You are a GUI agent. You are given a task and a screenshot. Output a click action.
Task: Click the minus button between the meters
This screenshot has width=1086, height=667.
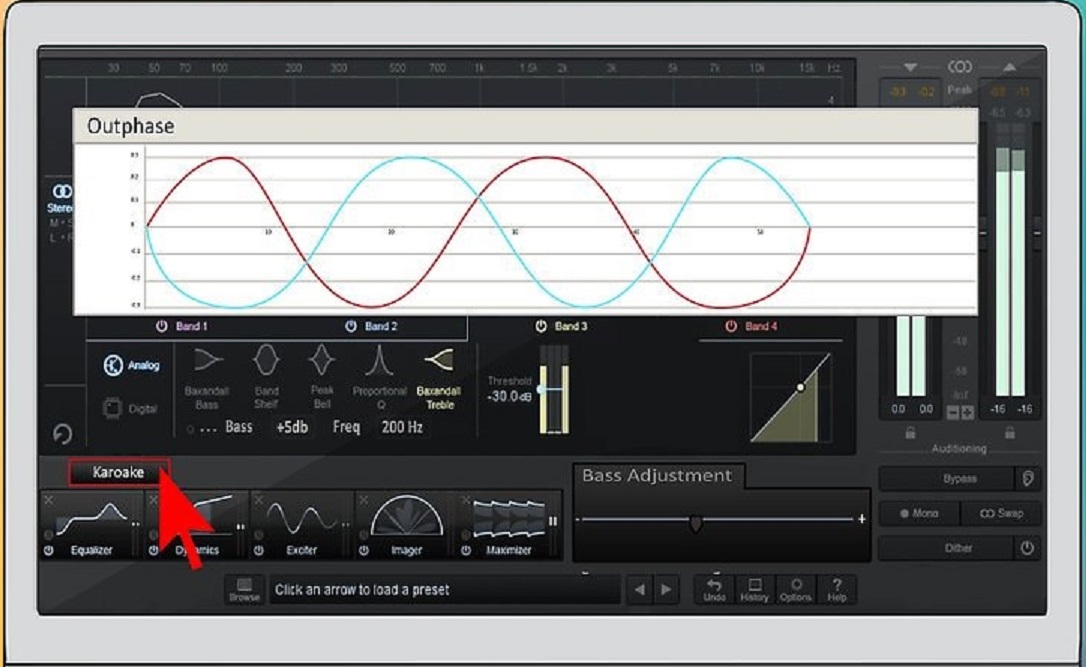[x=953, y=413]
